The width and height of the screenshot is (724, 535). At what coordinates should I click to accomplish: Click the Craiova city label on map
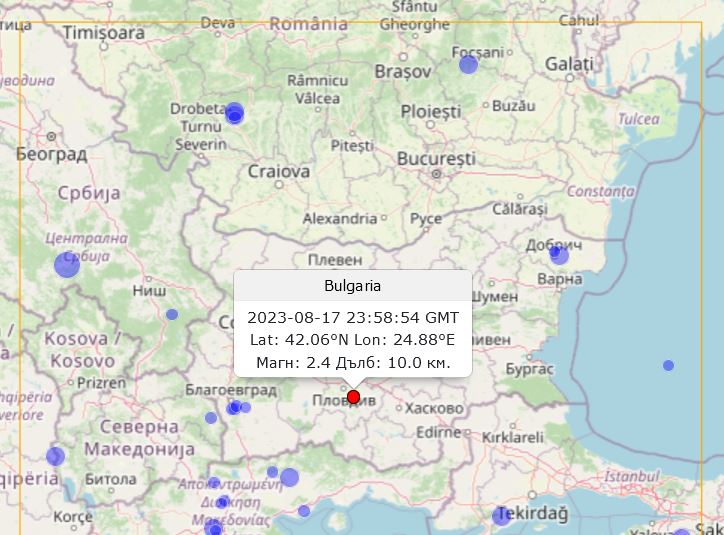(279, 171)
